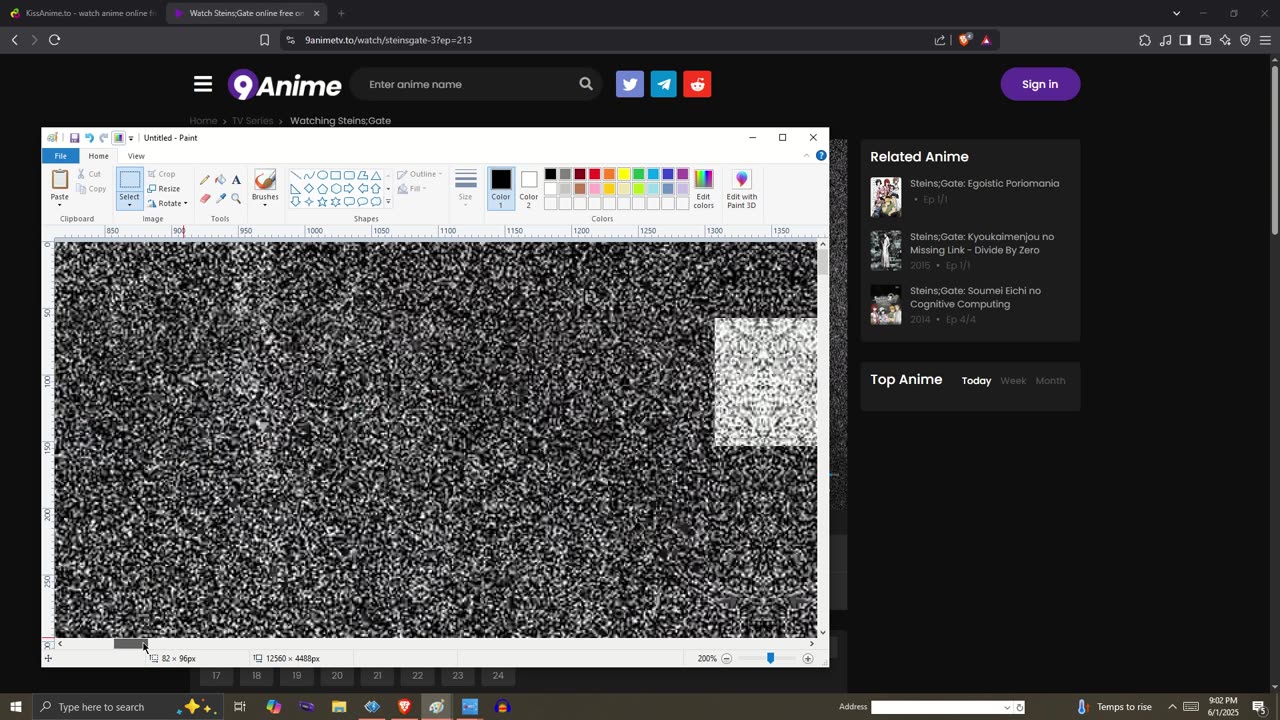Select the Rectangle shape in Shapes gallery
This screenshot has width=1280, height=720.
click(x=335, y=175)
